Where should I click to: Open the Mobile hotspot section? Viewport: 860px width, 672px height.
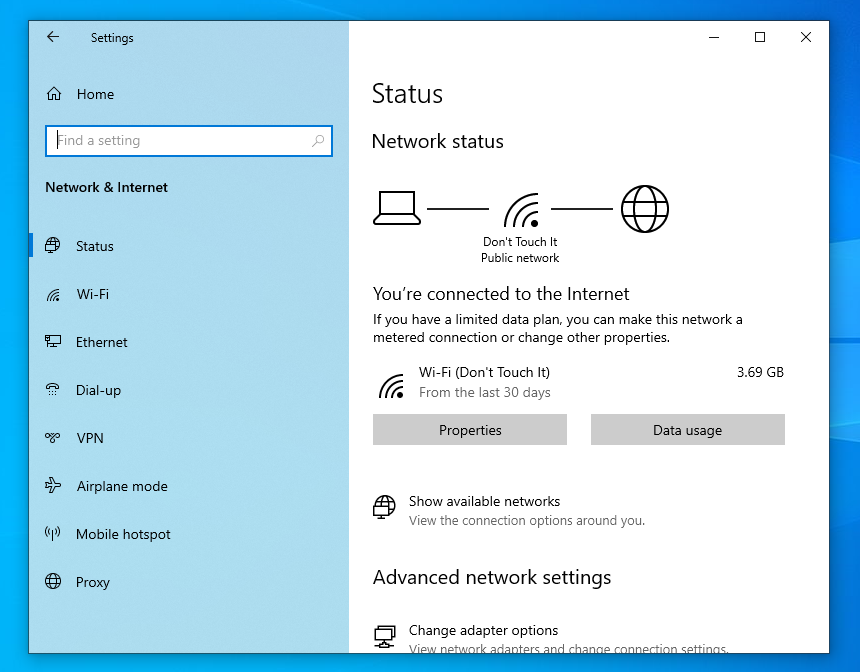click(123, 534)
